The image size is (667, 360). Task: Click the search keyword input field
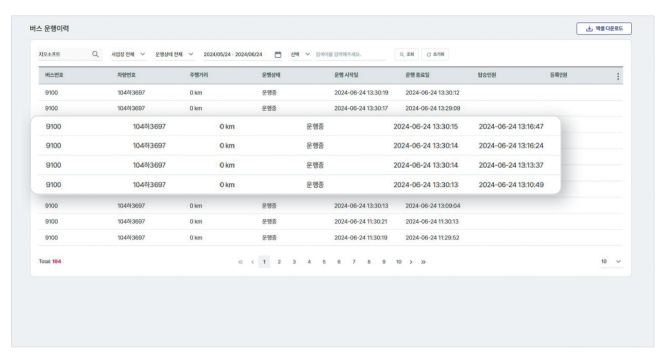(350, 54)
